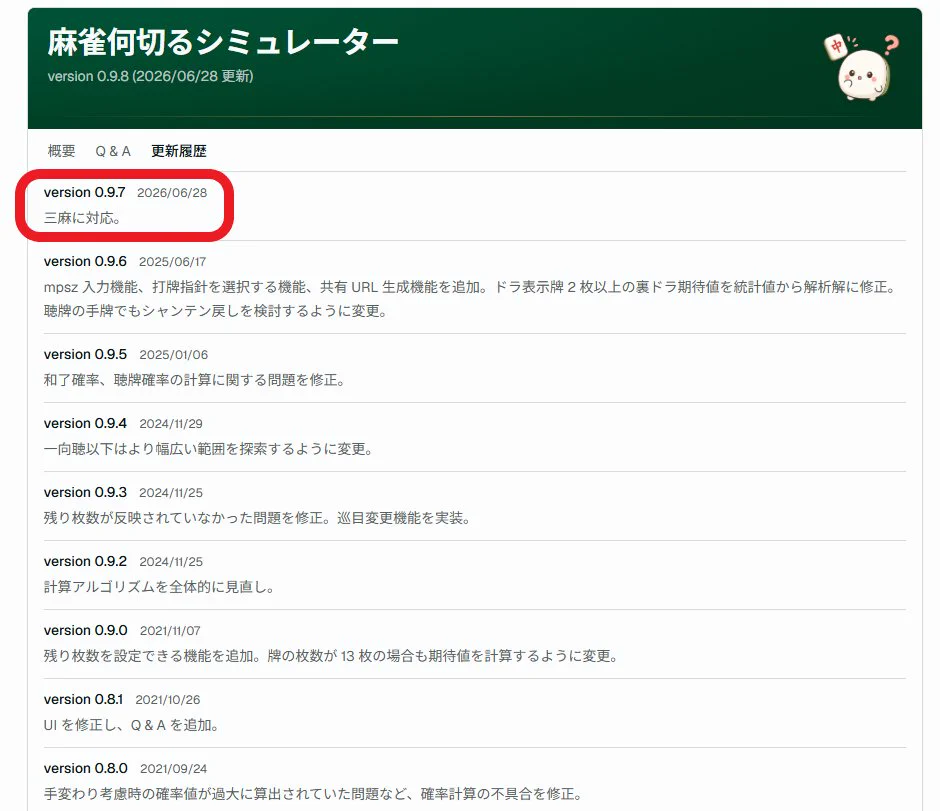Click the date 2025/06/17
The width and height of the screenshot is (940, 811).
[x=173, y=262]
